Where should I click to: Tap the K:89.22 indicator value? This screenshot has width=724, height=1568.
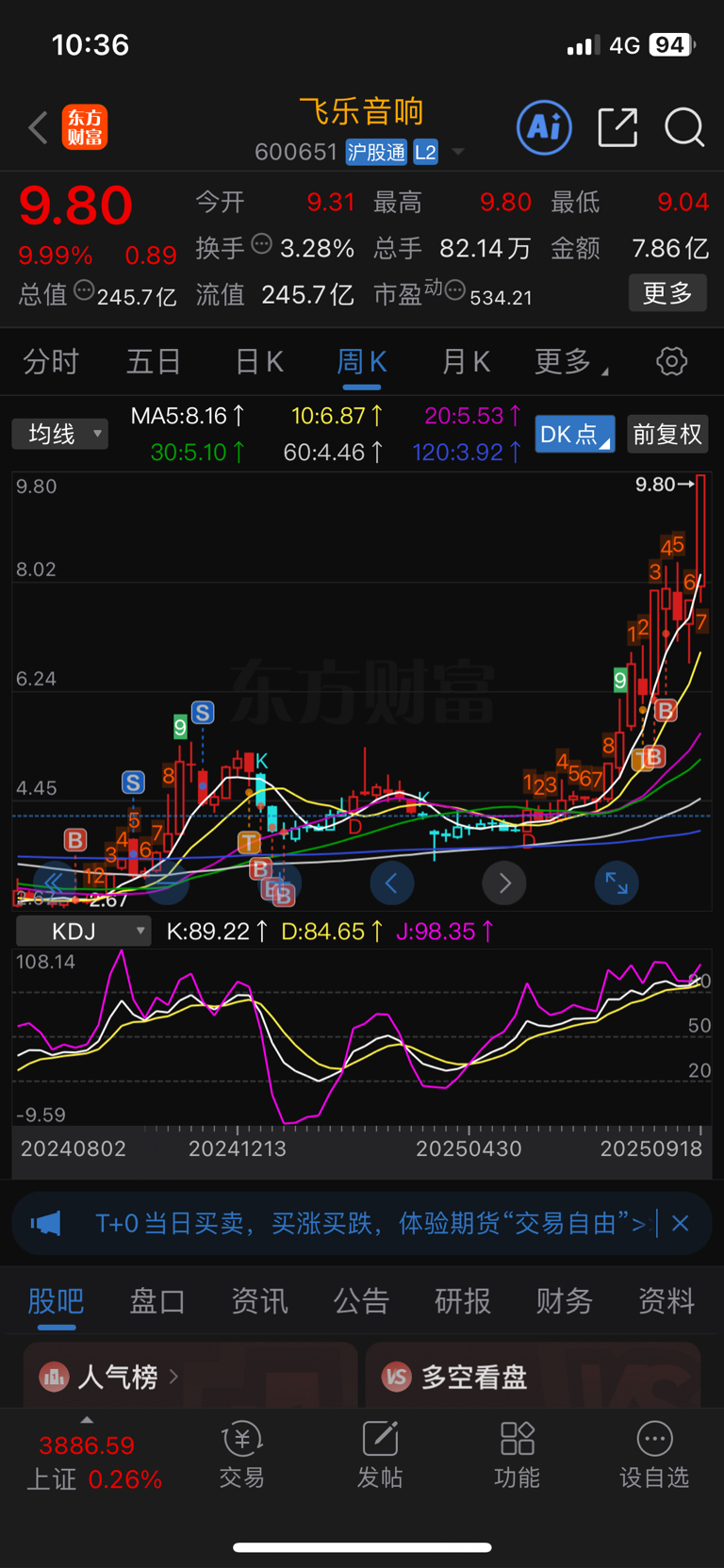click(x=218, y=932)
